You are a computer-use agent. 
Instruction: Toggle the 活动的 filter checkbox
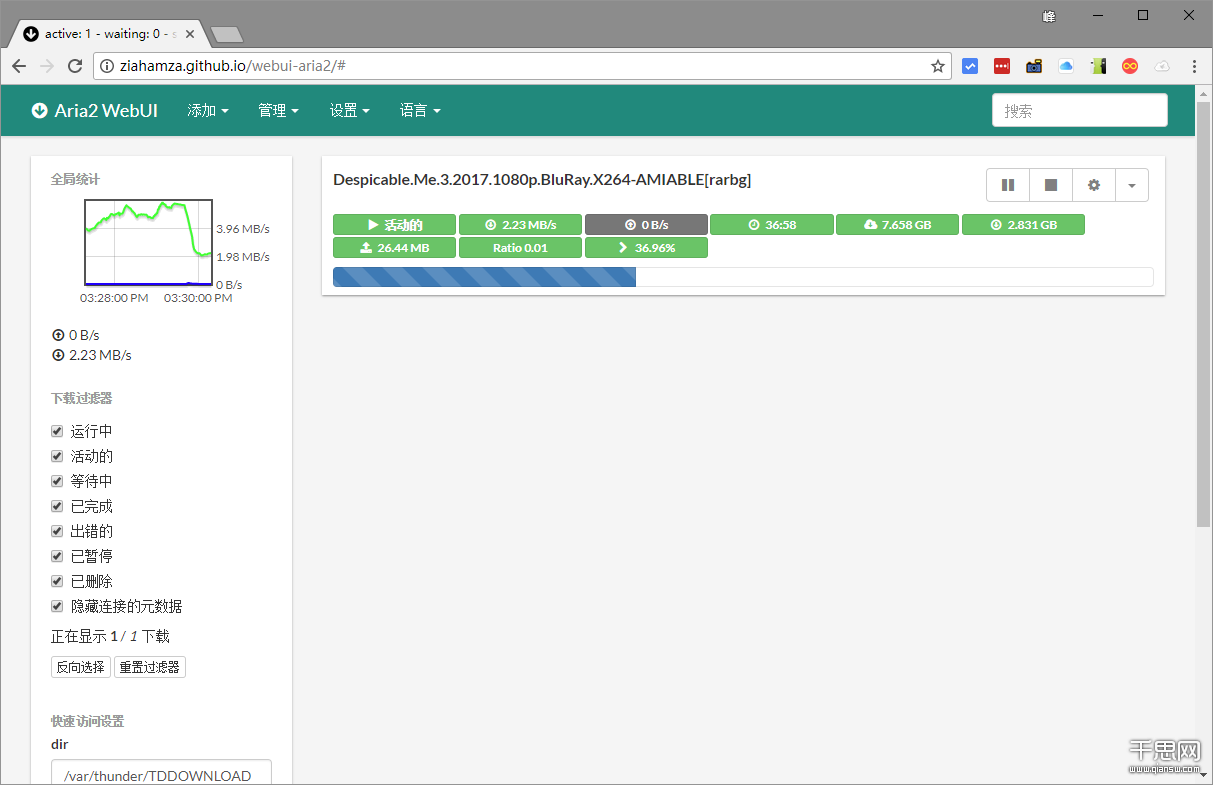pos(57,456)
